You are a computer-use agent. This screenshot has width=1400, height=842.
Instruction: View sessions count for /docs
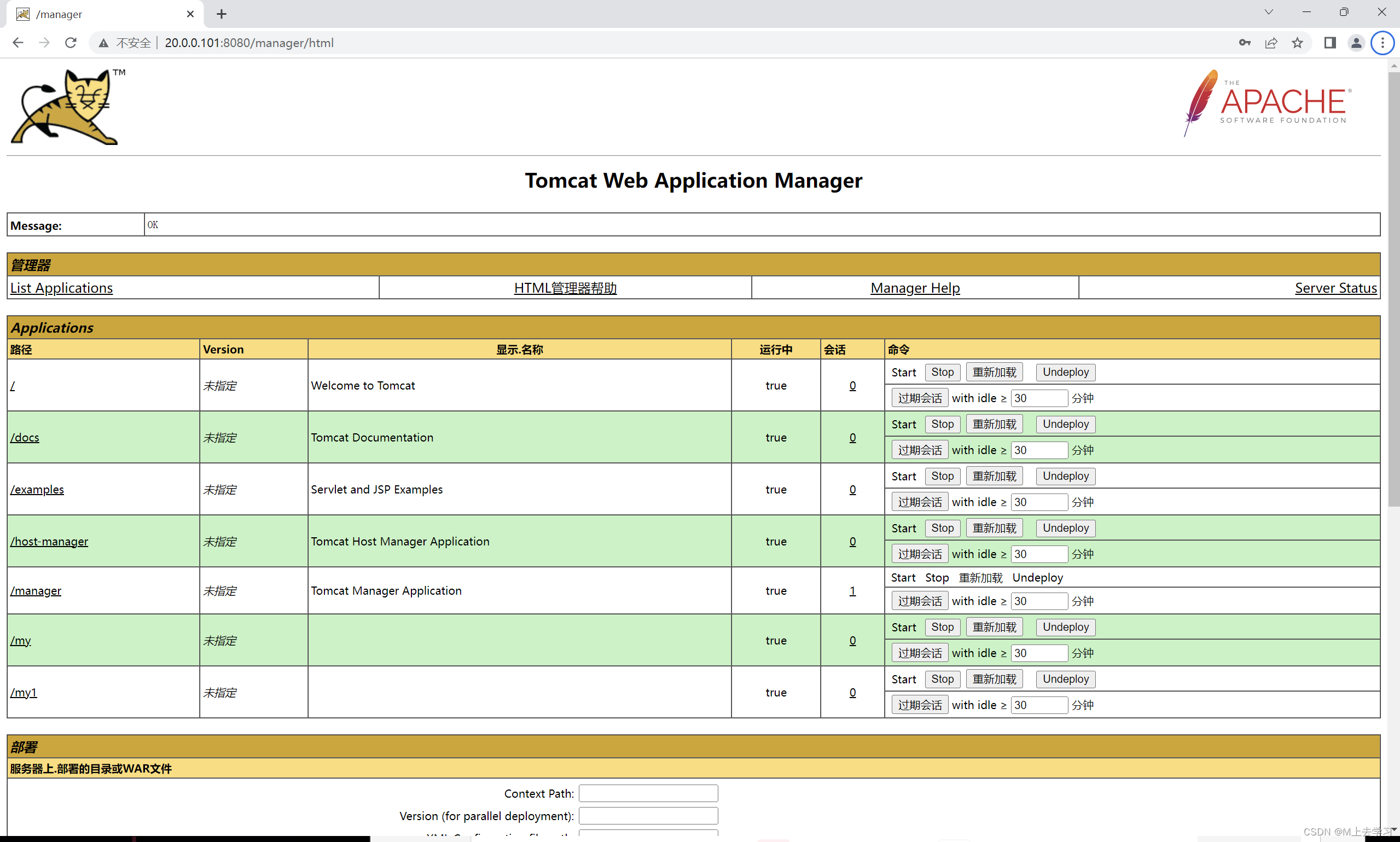tap(852, 438)
